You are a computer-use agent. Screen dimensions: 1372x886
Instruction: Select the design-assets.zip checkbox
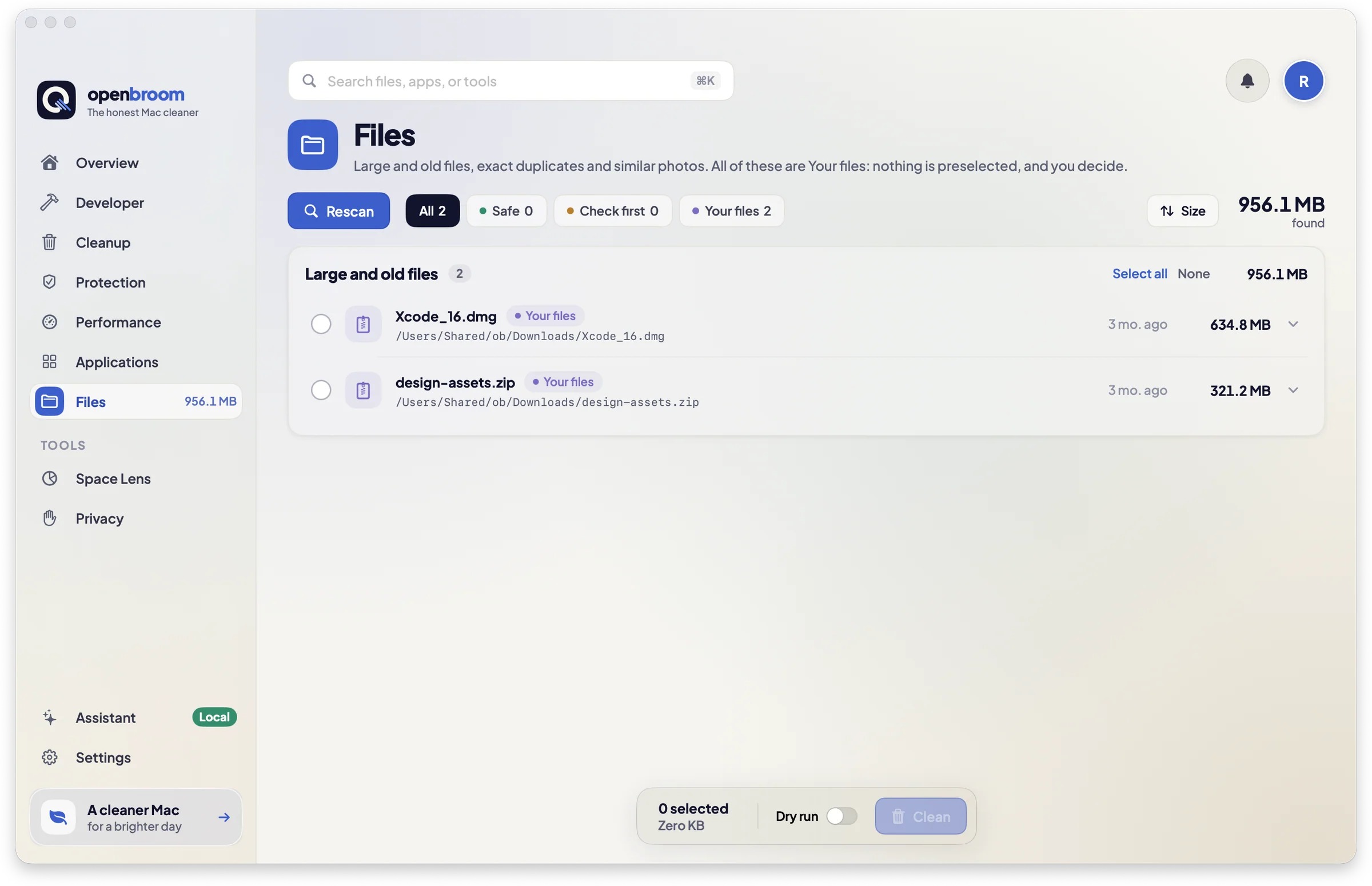click(321, 390)
